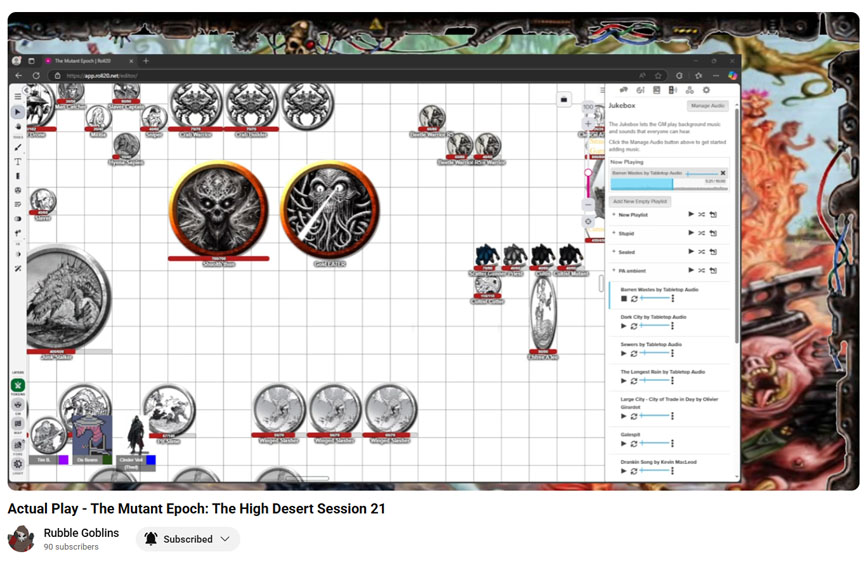Image resolution: width=864 pixels, height=561 pixels.
Task: Click the Manage Audio button
Action: (708, 105)
